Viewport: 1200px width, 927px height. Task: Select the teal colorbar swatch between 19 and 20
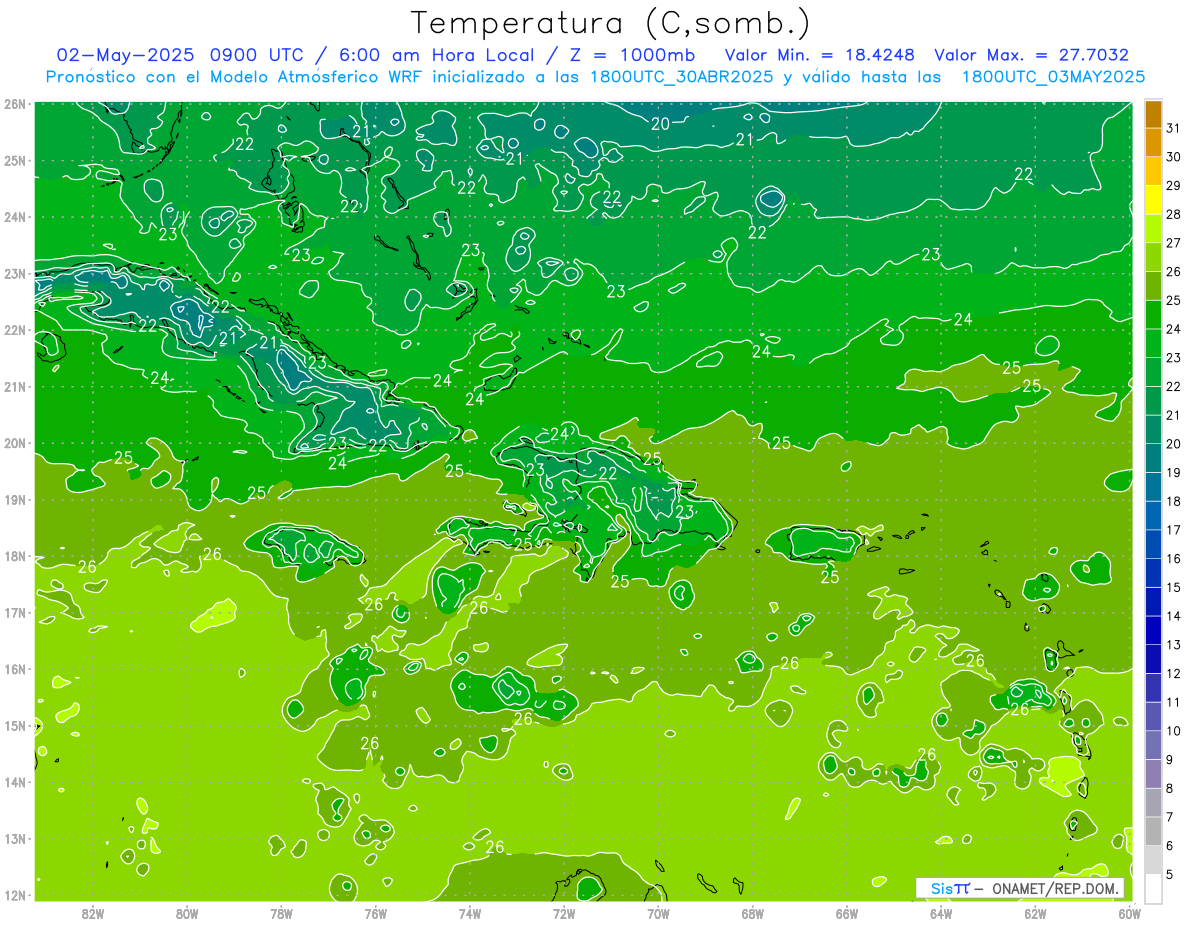tap(1153, 458)
